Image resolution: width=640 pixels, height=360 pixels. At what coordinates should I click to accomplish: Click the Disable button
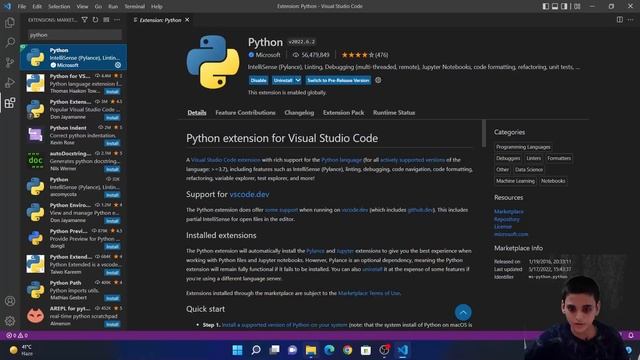[x=258, y=80]
